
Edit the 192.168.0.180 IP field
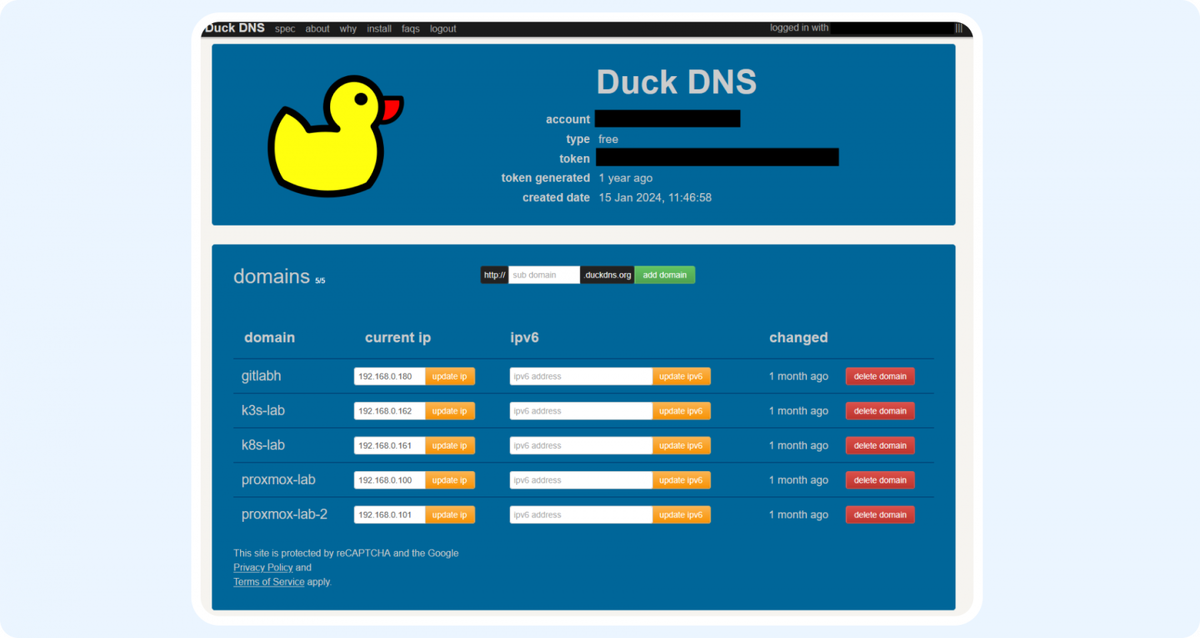(390, 377)
